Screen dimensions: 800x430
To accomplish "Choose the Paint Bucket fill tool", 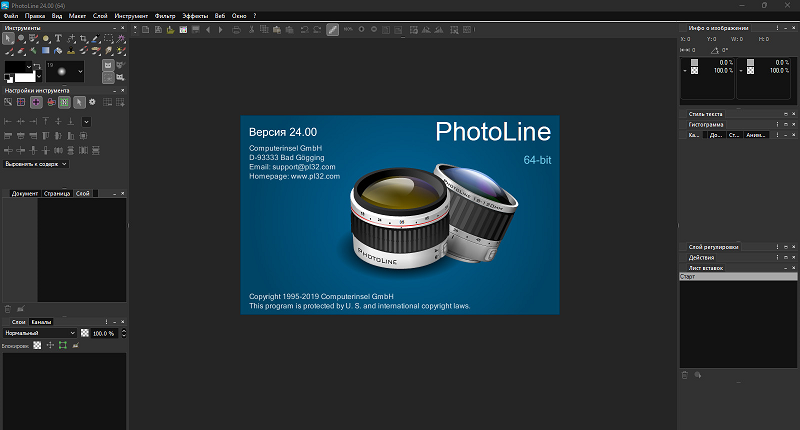I will [x=58, y=50].
